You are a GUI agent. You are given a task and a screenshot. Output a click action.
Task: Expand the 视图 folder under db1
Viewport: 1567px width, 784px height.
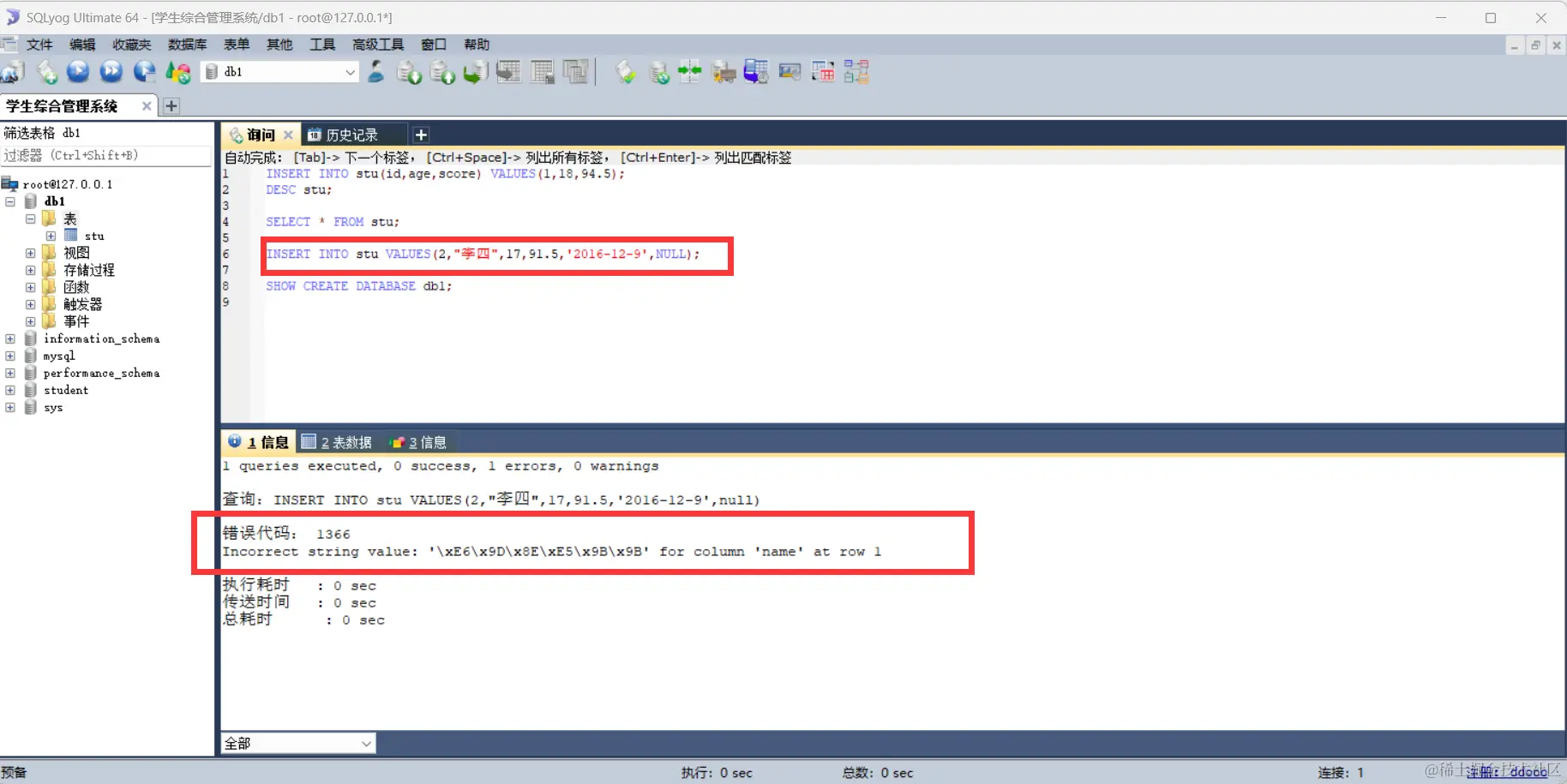30,252
